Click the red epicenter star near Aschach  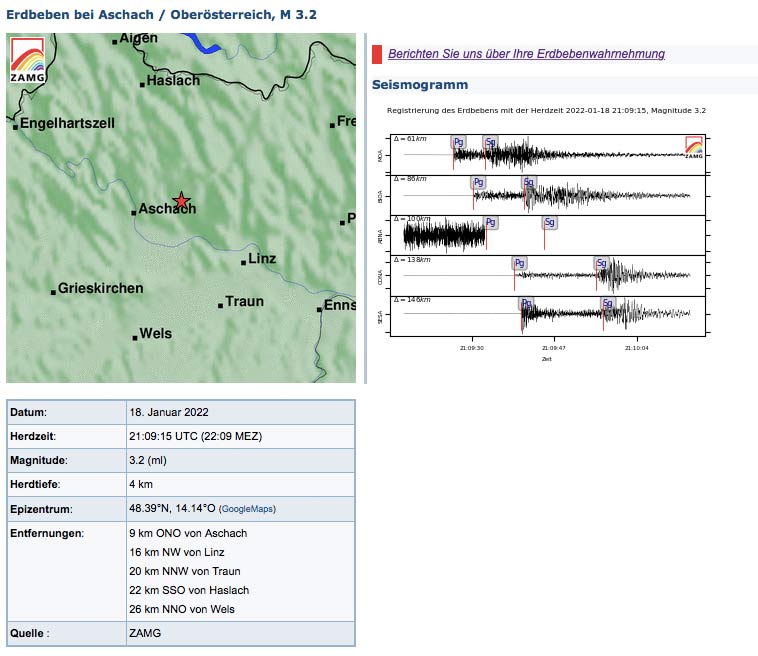click(x=181, y=201)
